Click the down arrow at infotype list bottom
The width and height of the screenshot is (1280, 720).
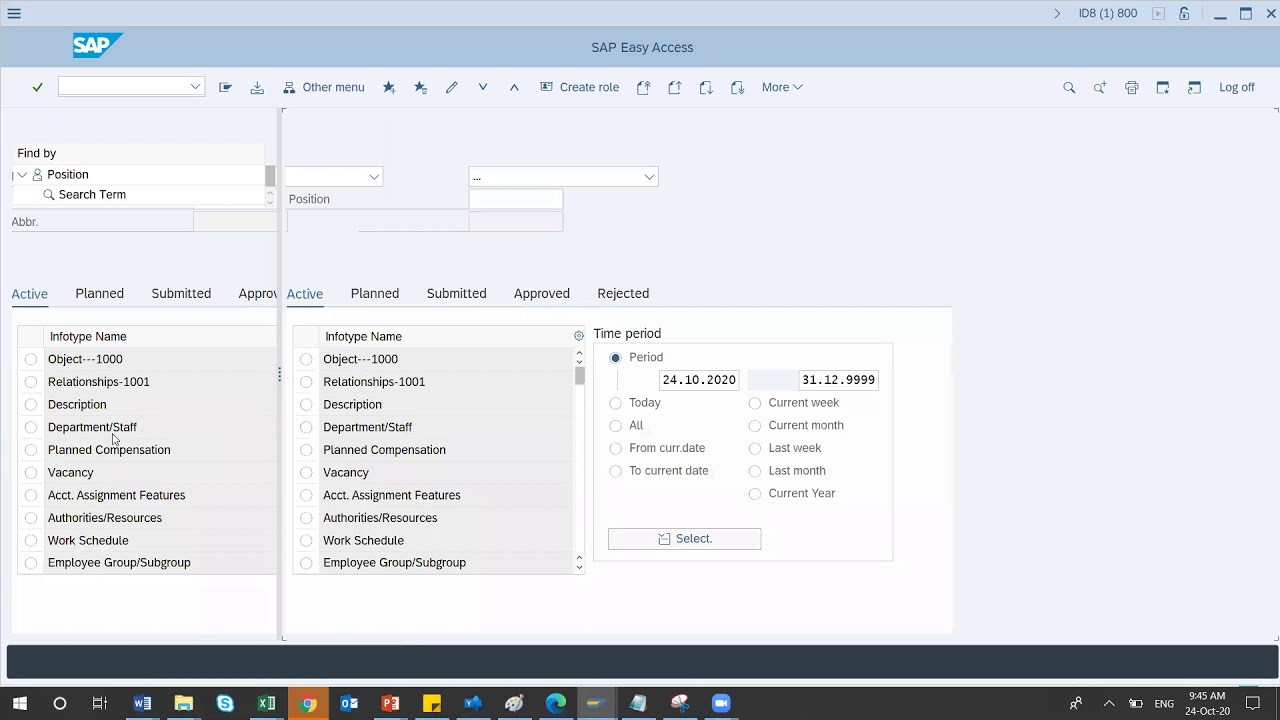[579, 568]
